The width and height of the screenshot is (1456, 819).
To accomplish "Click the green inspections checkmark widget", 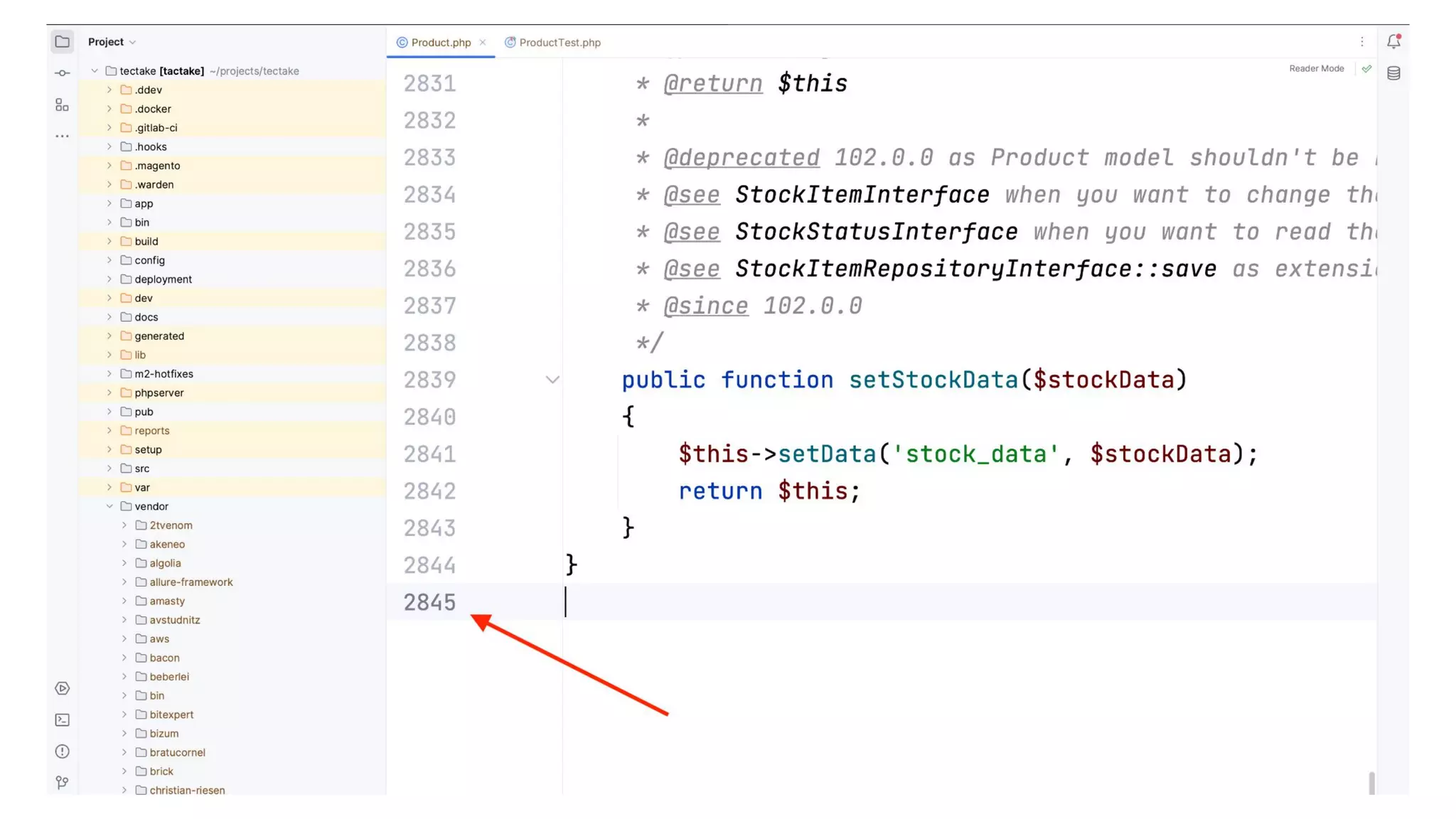I will tap(1366, 69).
